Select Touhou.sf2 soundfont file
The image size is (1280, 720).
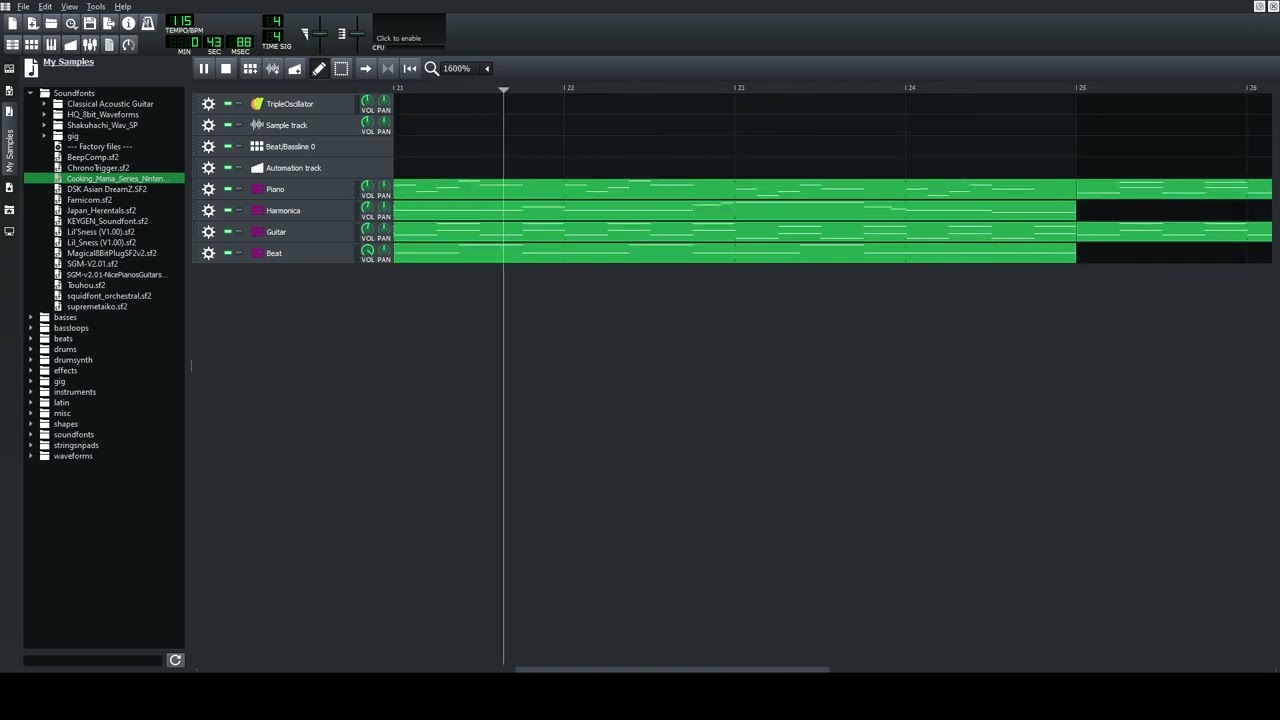point(86,285)
